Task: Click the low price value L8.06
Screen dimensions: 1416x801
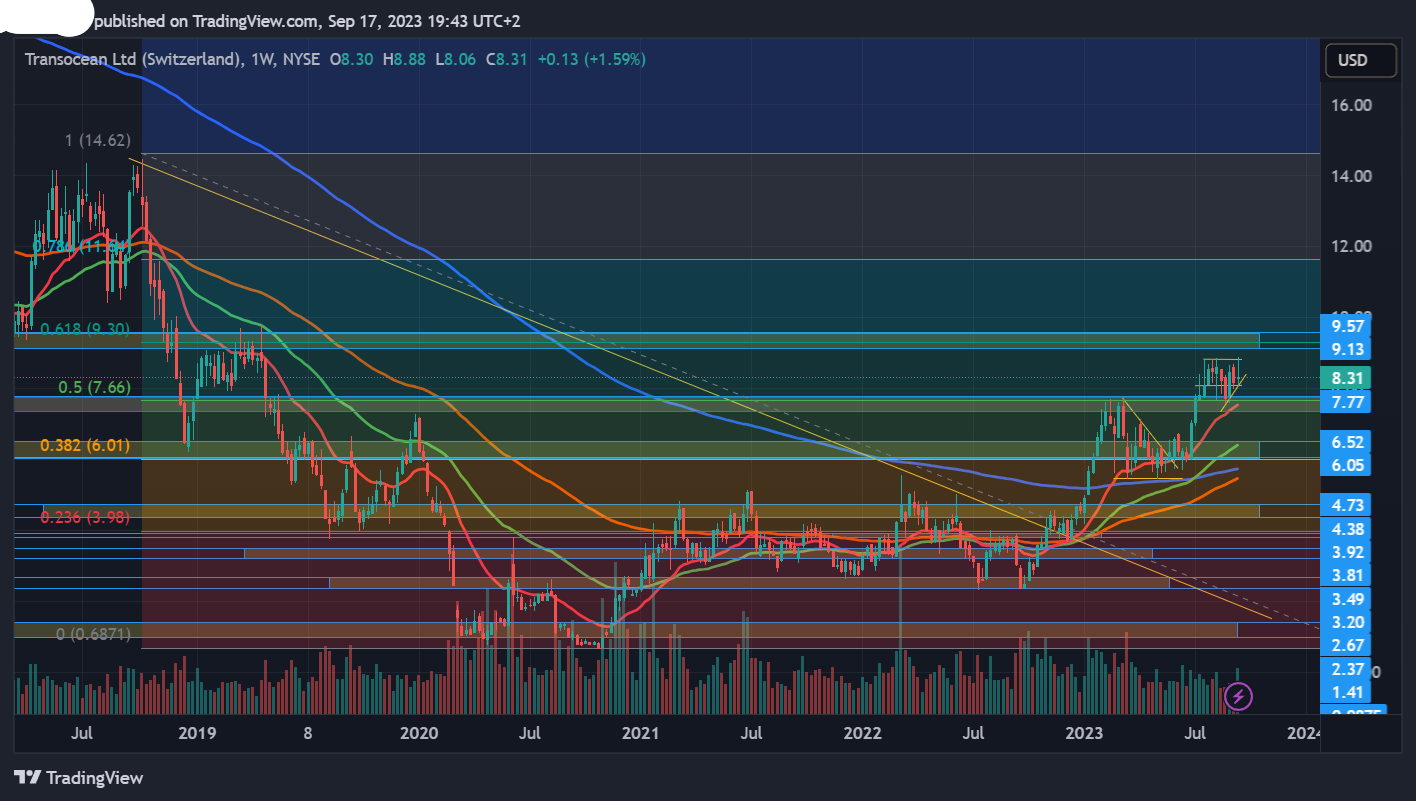Action: 455,59
